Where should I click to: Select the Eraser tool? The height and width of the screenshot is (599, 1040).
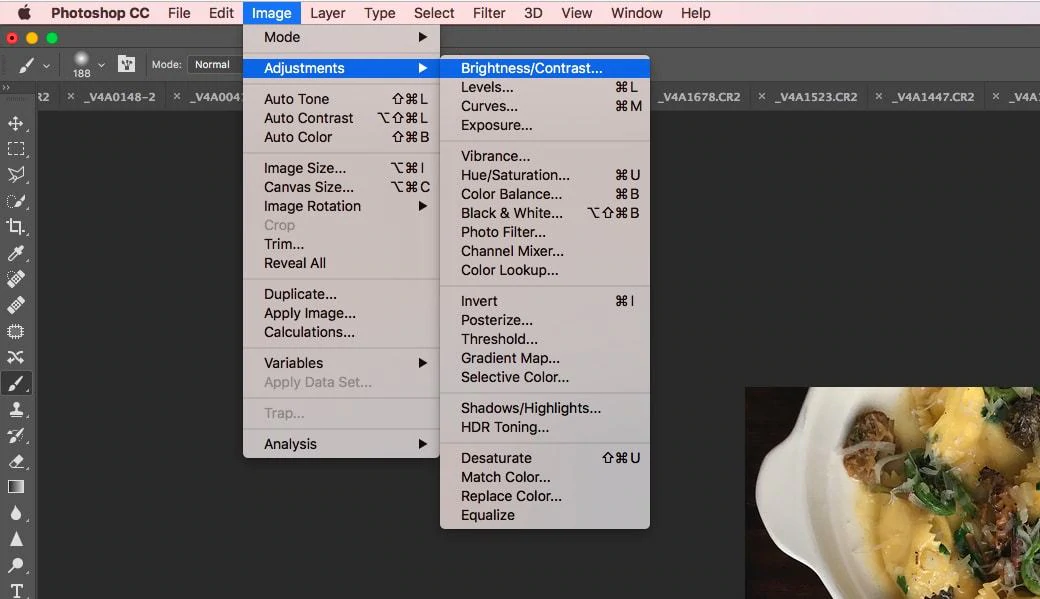[x=16, y=462]
